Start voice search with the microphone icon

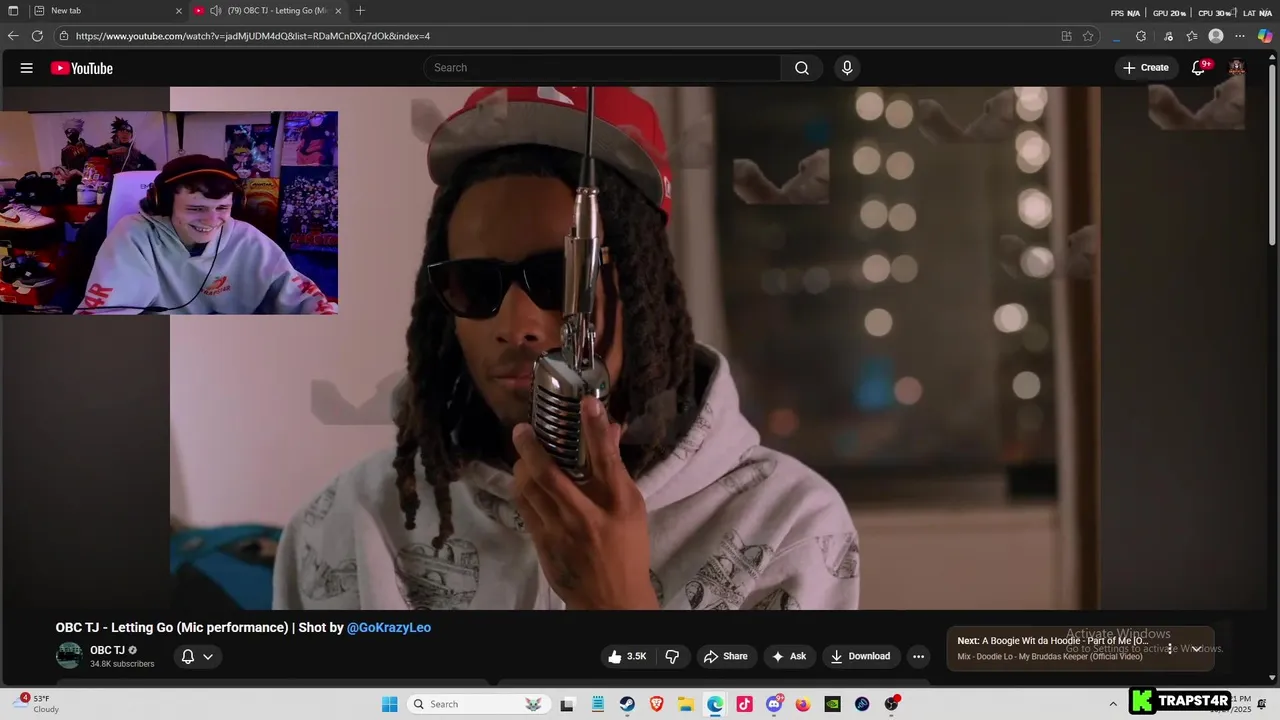847,68
